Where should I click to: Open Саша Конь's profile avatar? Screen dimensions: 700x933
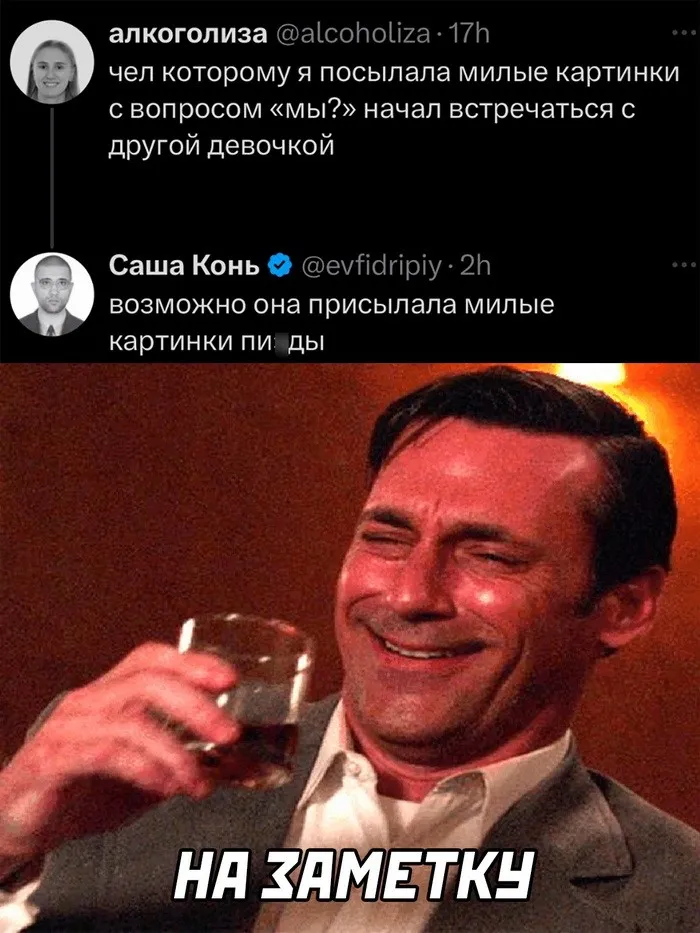52,294
